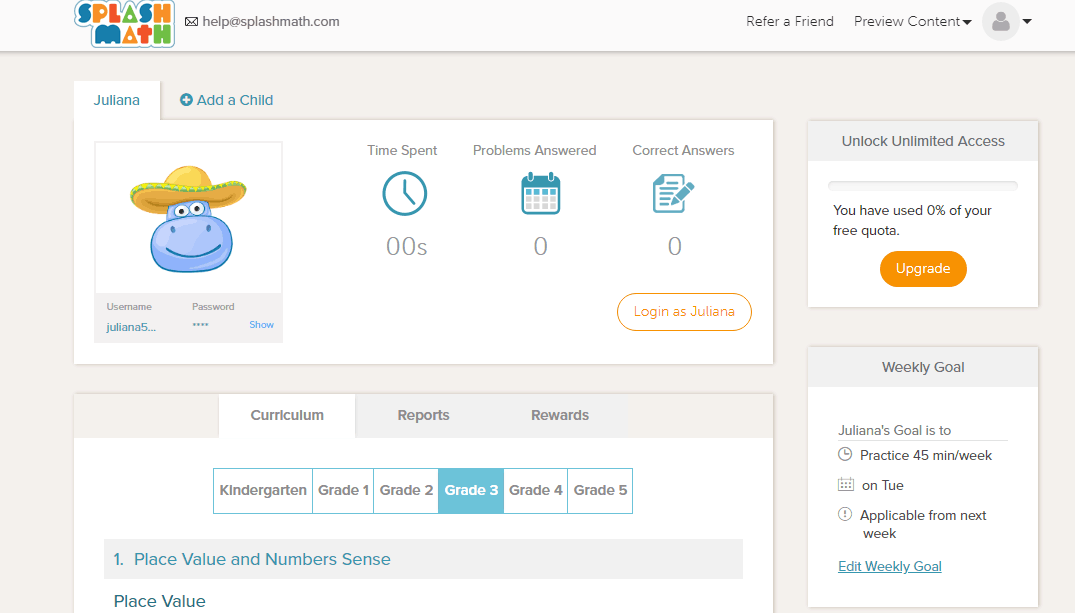Screen dimensions: 1075x613
Task: Switch to the Reports tab
Action: click(x=423, y=415)
